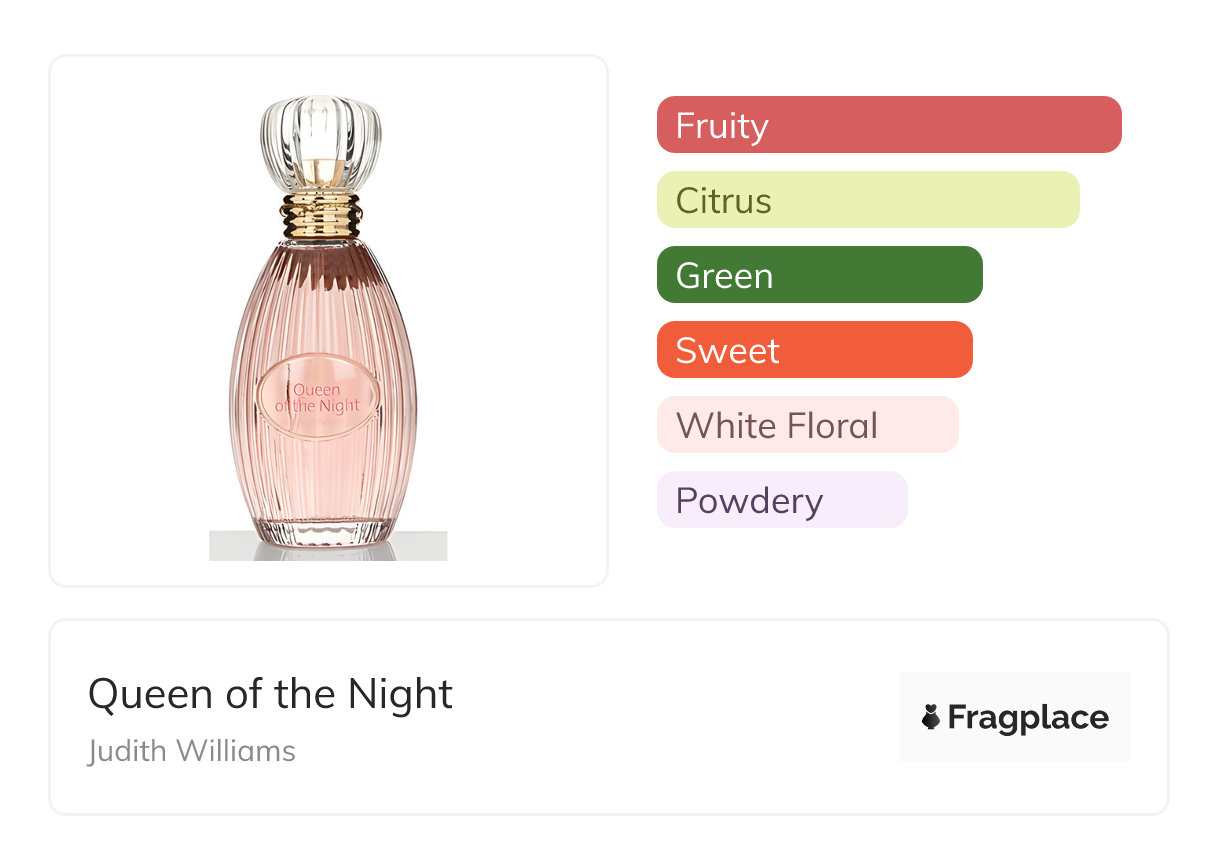Click the Fragplace bottle logo icon
Screen dimensions: 1218x864
pyautogui.click(x=931, y=717)
